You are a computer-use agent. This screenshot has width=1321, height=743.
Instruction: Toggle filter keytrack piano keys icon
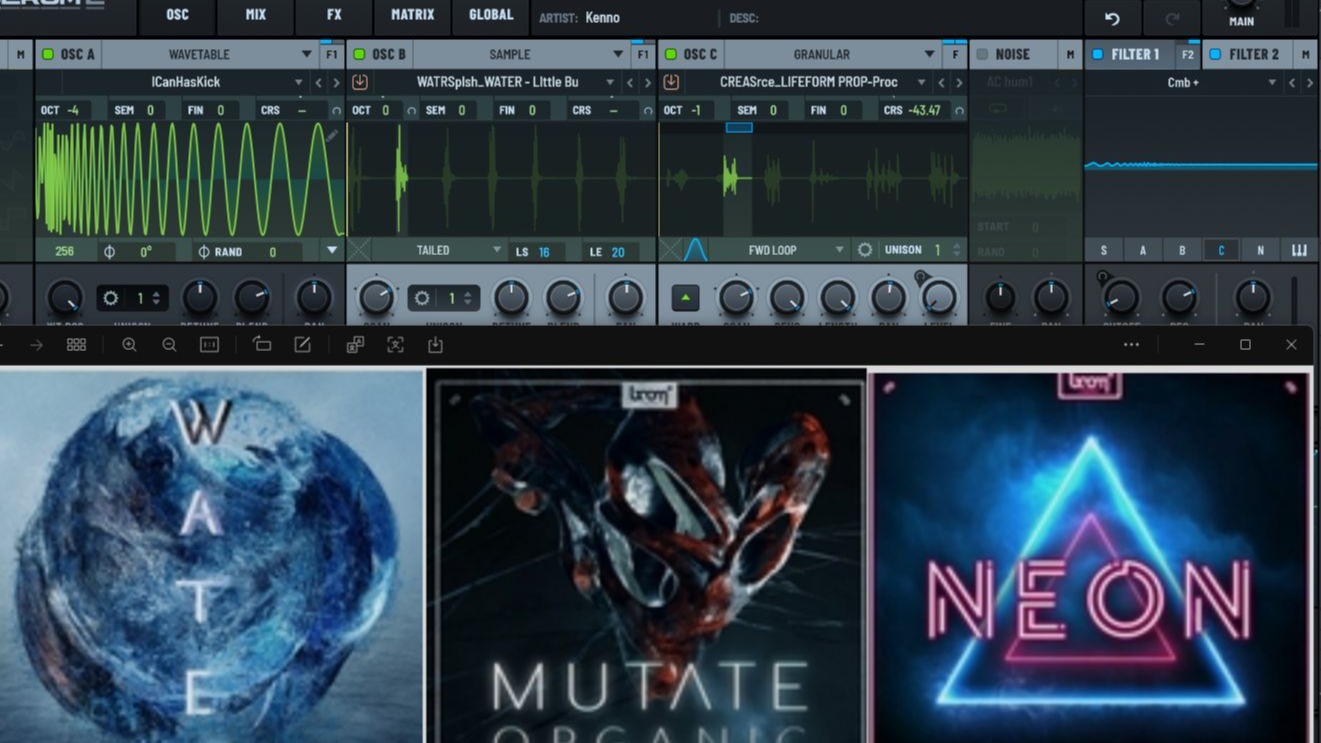1299,251
